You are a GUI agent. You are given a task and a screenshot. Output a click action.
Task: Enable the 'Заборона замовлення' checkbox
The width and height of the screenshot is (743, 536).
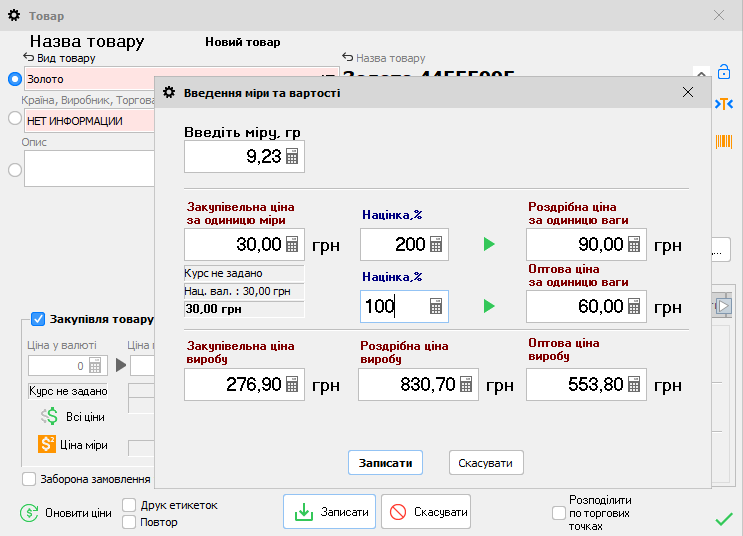[x=29, y=479]
